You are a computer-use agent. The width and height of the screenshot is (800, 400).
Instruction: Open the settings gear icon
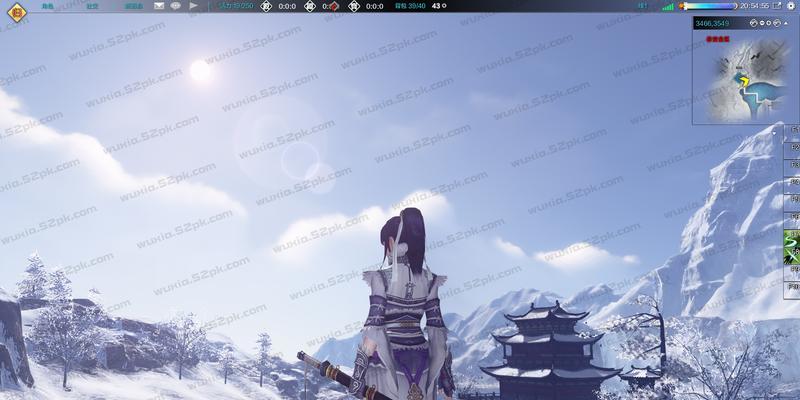(x=791, y=6)
